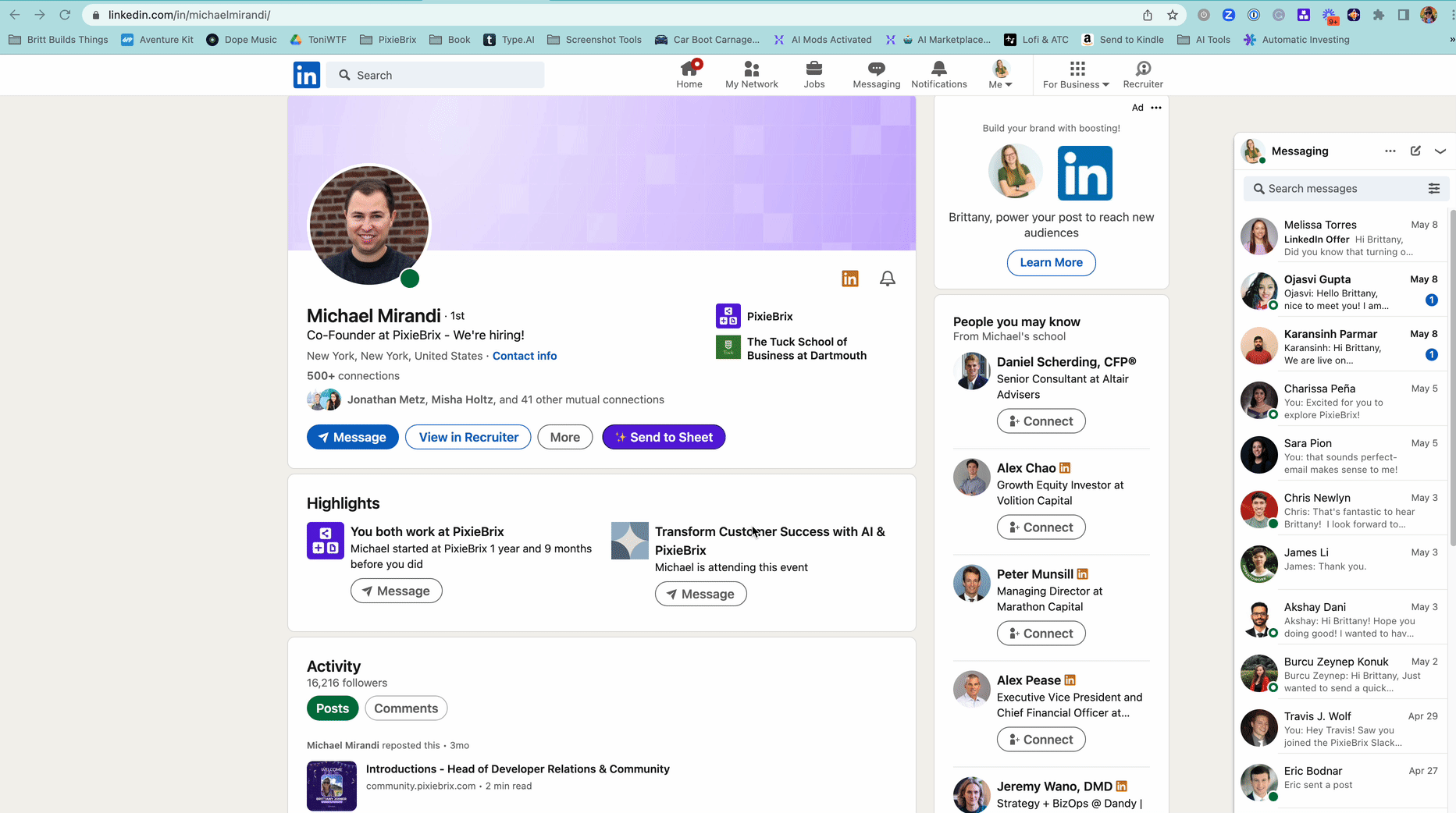Open Messaging panel three-dot options
This screenshot has height=813, width=1456.
(x=1390, y=151)
